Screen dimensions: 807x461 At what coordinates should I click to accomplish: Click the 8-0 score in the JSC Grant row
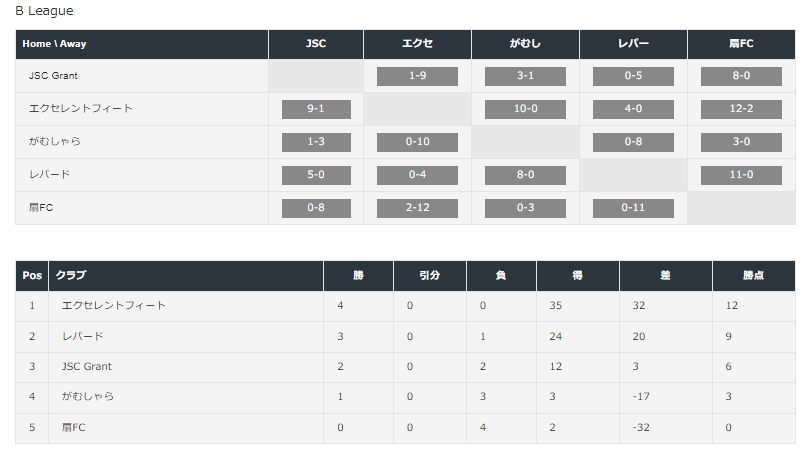coord(741,76)
